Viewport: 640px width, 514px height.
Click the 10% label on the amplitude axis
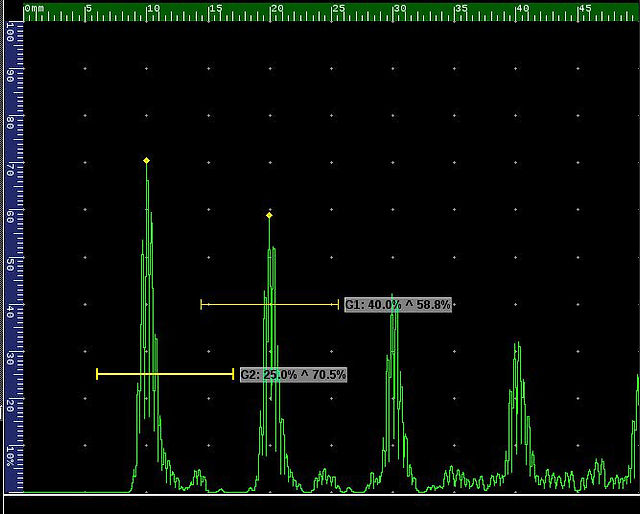10,456
